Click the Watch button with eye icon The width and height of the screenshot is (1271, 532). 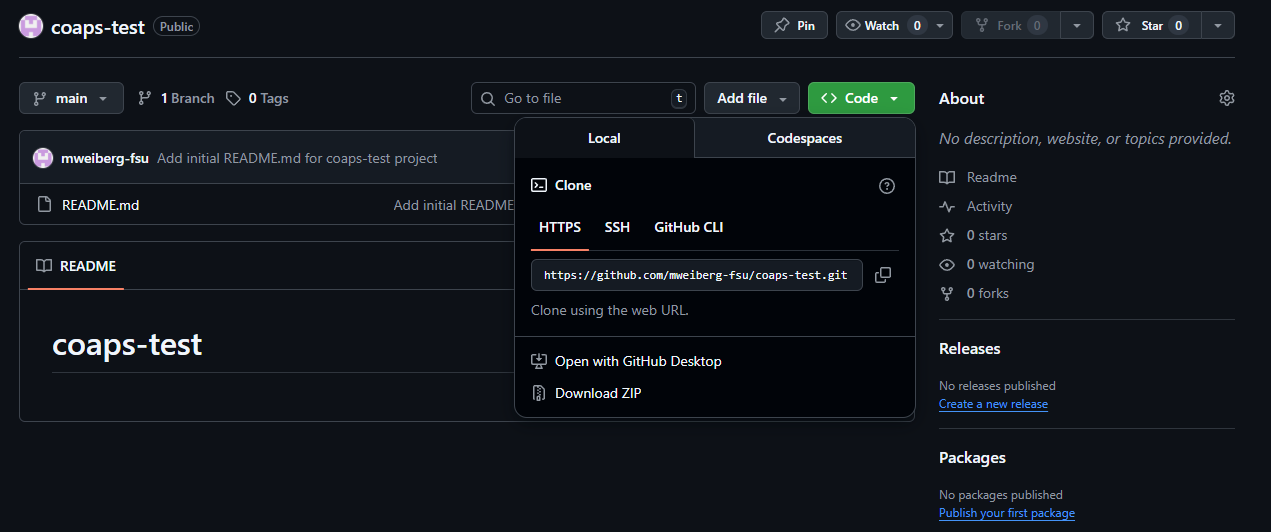[x=882, y=26]
